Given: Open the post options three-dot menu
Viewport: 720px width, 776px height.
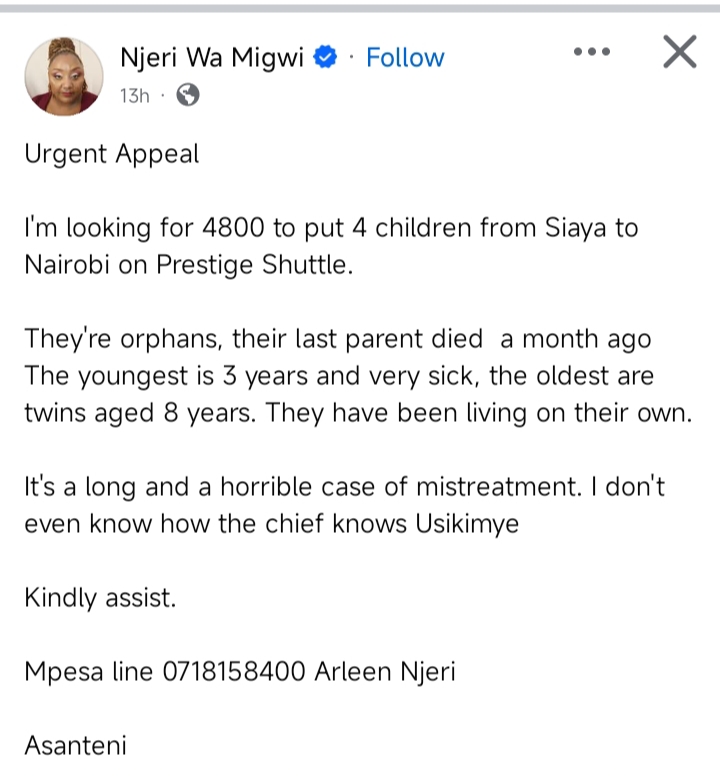Looking at the screenshot, I should (591, 52).
